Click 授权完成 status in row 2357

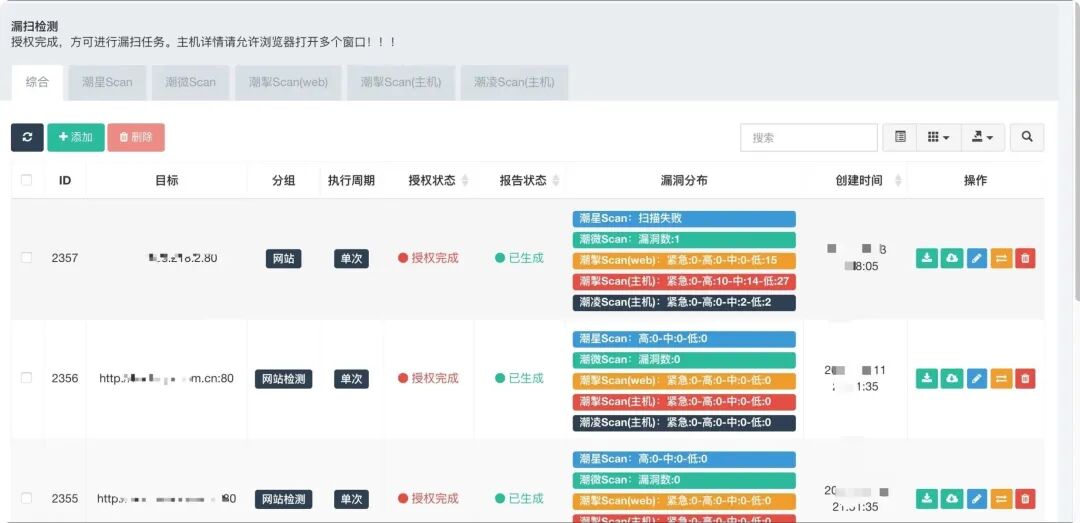[x=428, y=258]
